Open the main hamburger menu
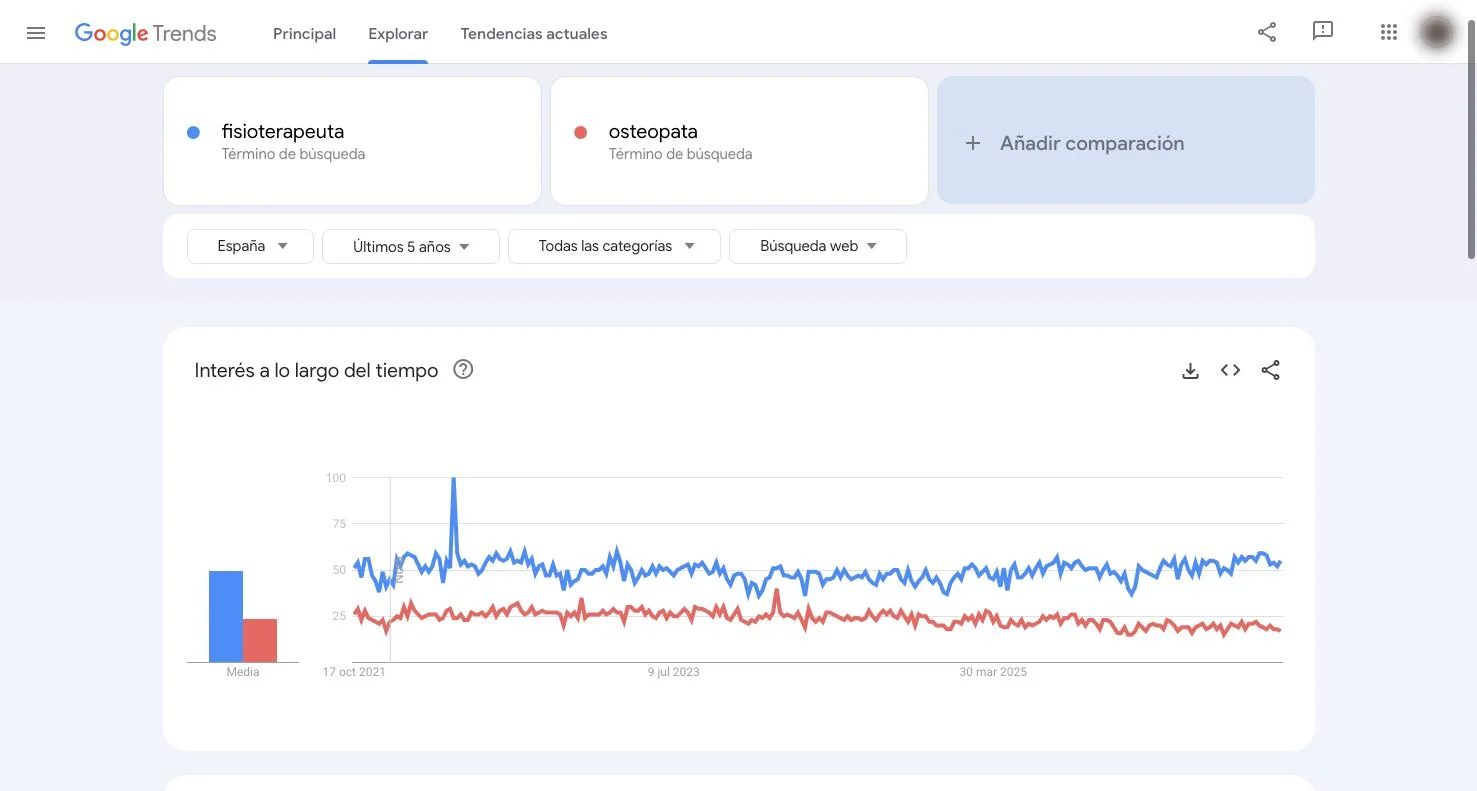 coord(36,33)
